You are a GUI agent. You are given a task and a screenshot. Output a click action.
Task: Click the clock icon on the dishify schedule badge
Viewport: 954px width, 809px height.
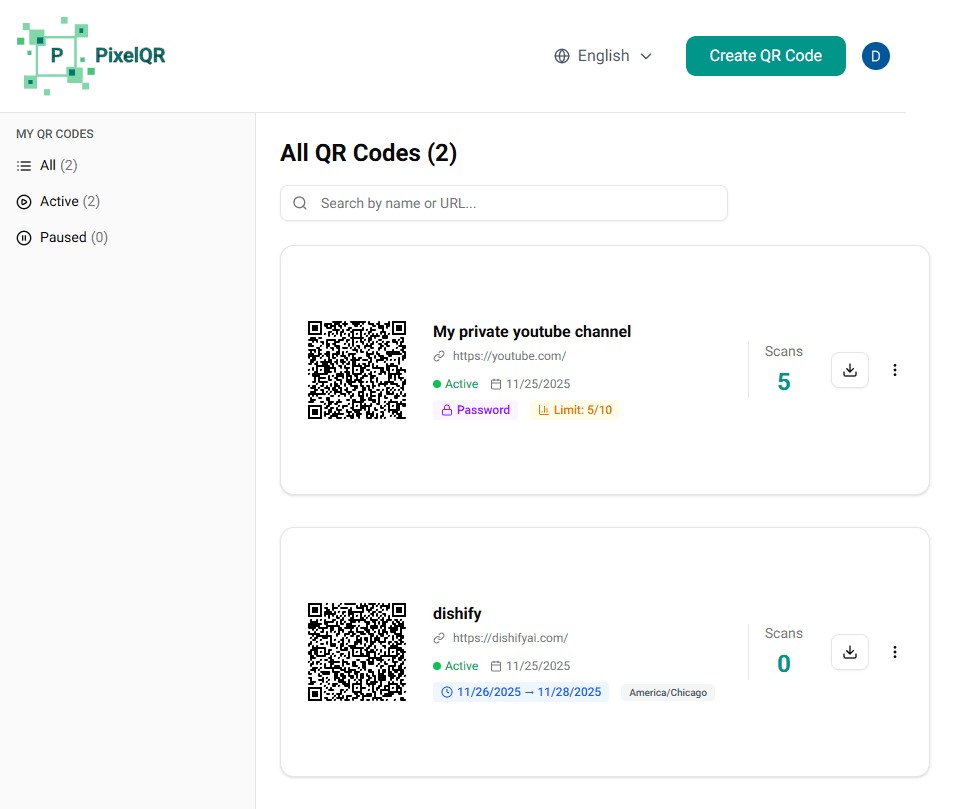tap(446, 691)
